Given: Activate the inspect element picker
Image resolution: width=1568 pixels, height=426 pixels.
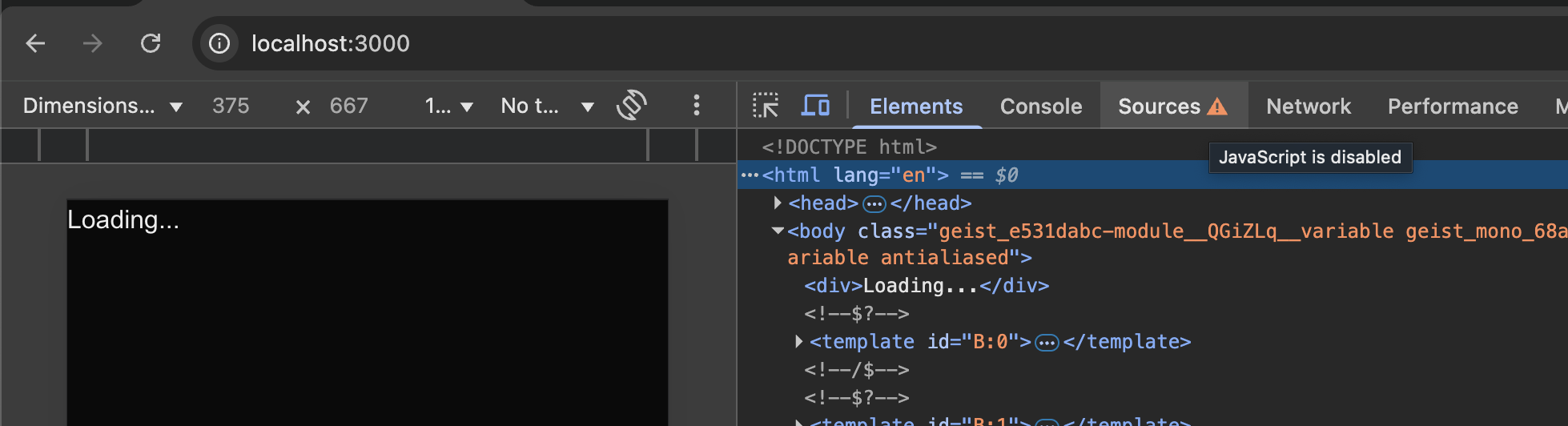Looking at the screenshot, I should pos(766,106).
